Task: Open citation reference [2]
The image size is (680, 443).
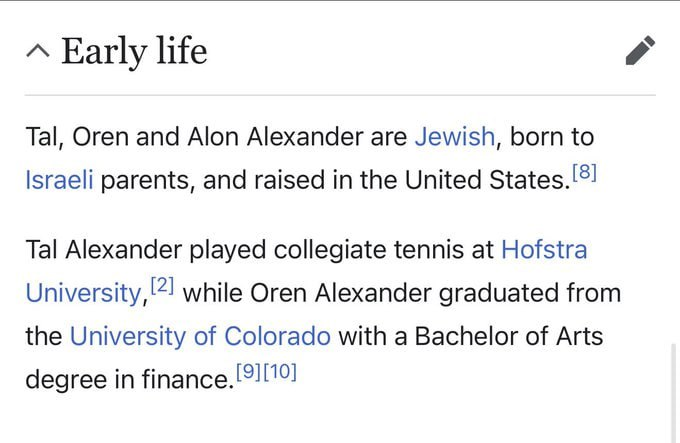Action: click(161, 286)
